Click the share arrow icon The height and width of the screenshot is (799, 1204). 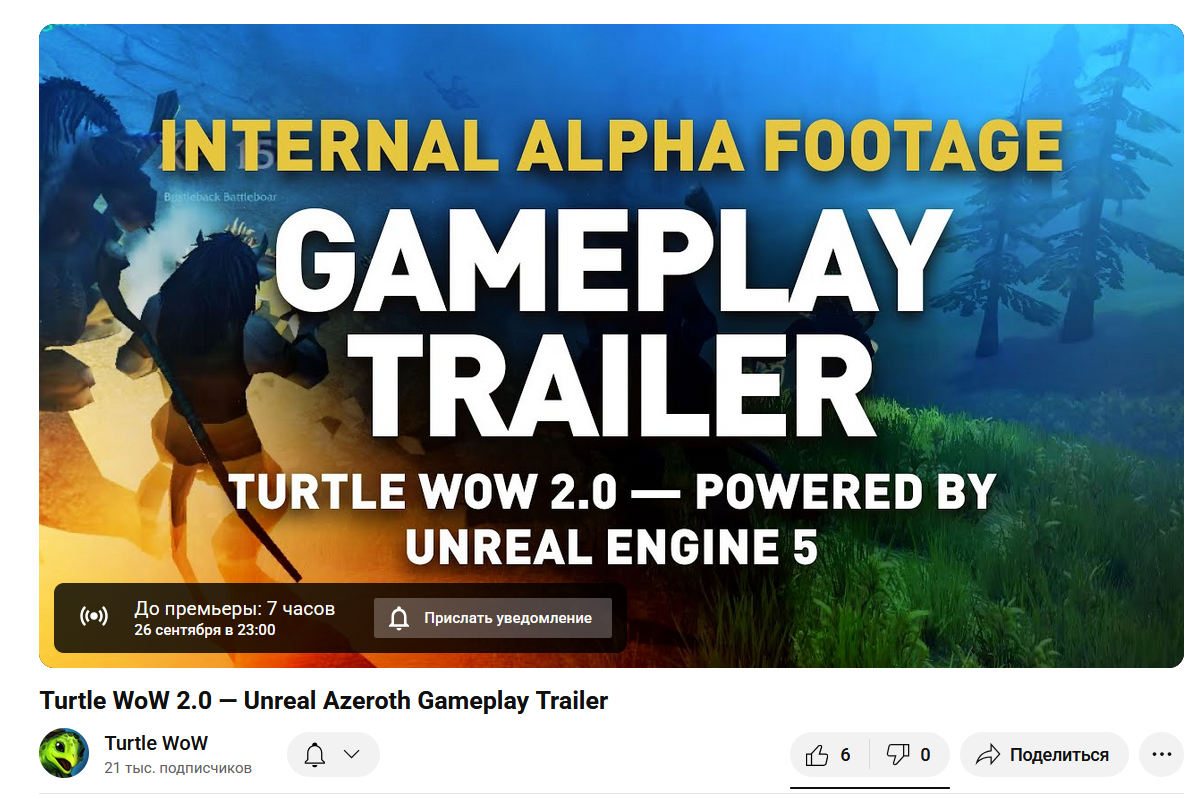pos(988,755)
